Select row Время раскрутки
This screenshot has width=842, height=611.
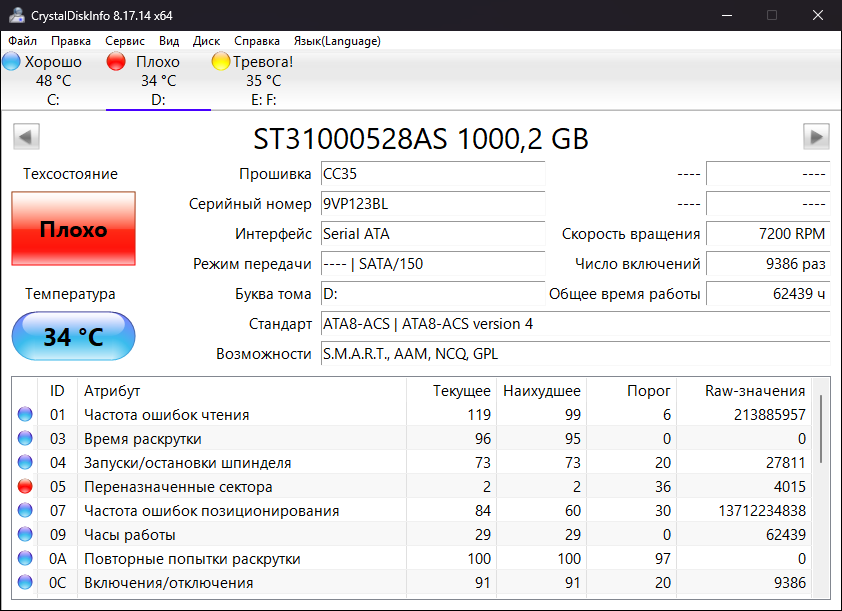pos(412,438)
